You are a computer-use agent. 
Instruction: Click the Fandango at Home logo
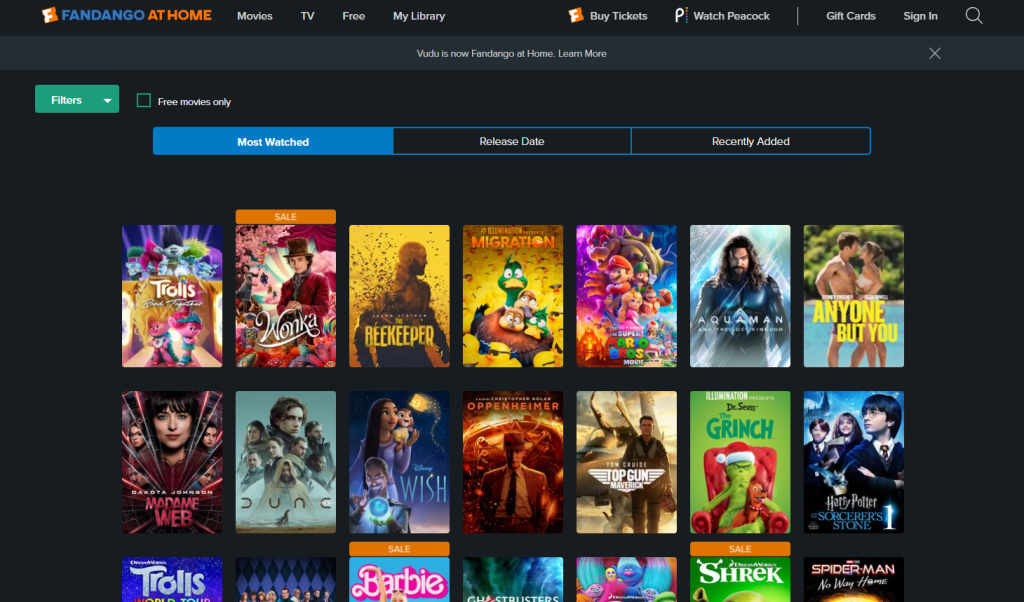[x=126, y=16]
